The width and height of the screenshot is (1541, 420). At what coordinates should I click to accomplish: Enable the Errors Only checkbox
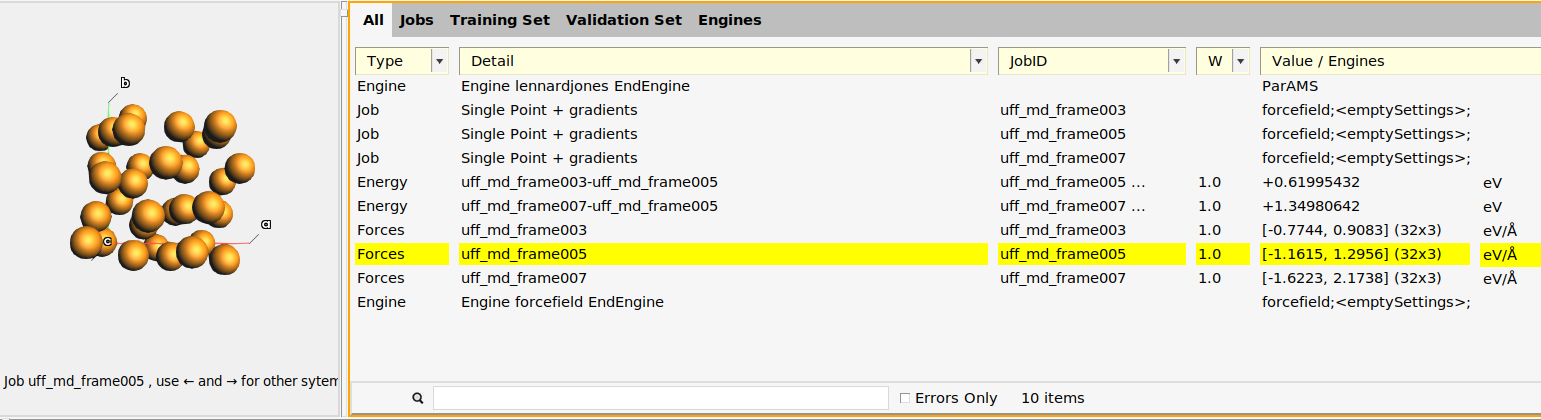(905, 398)
